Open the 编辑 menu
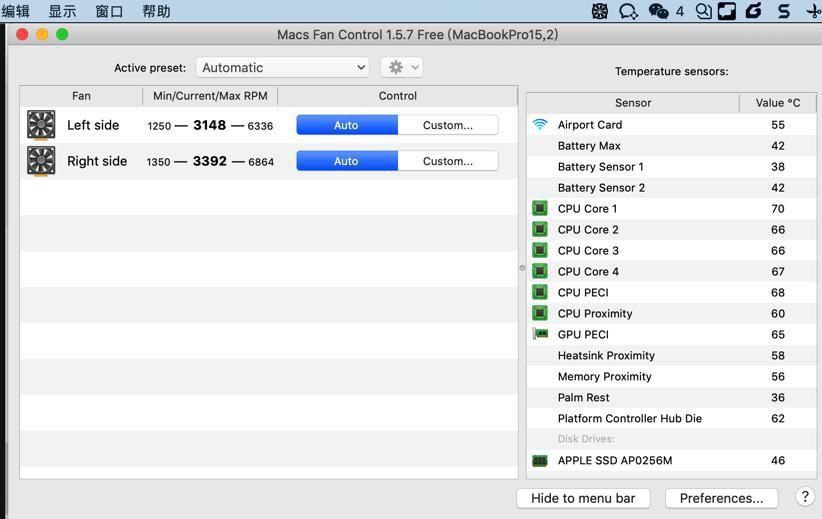 pyautogui.click(x=15, y=11)
